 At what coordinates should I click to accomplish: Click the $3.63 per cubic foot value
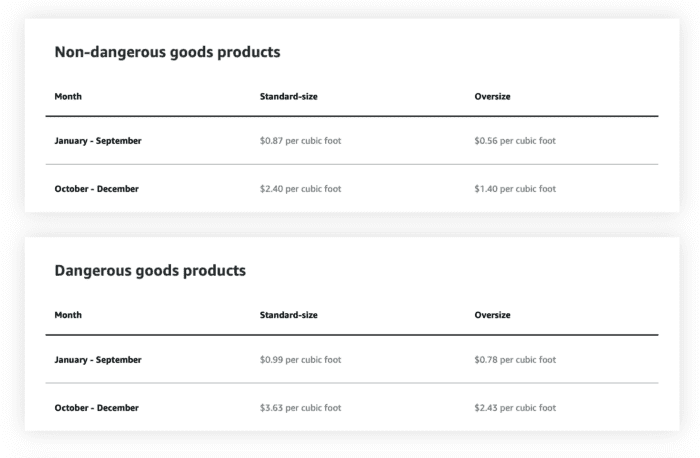300,408
